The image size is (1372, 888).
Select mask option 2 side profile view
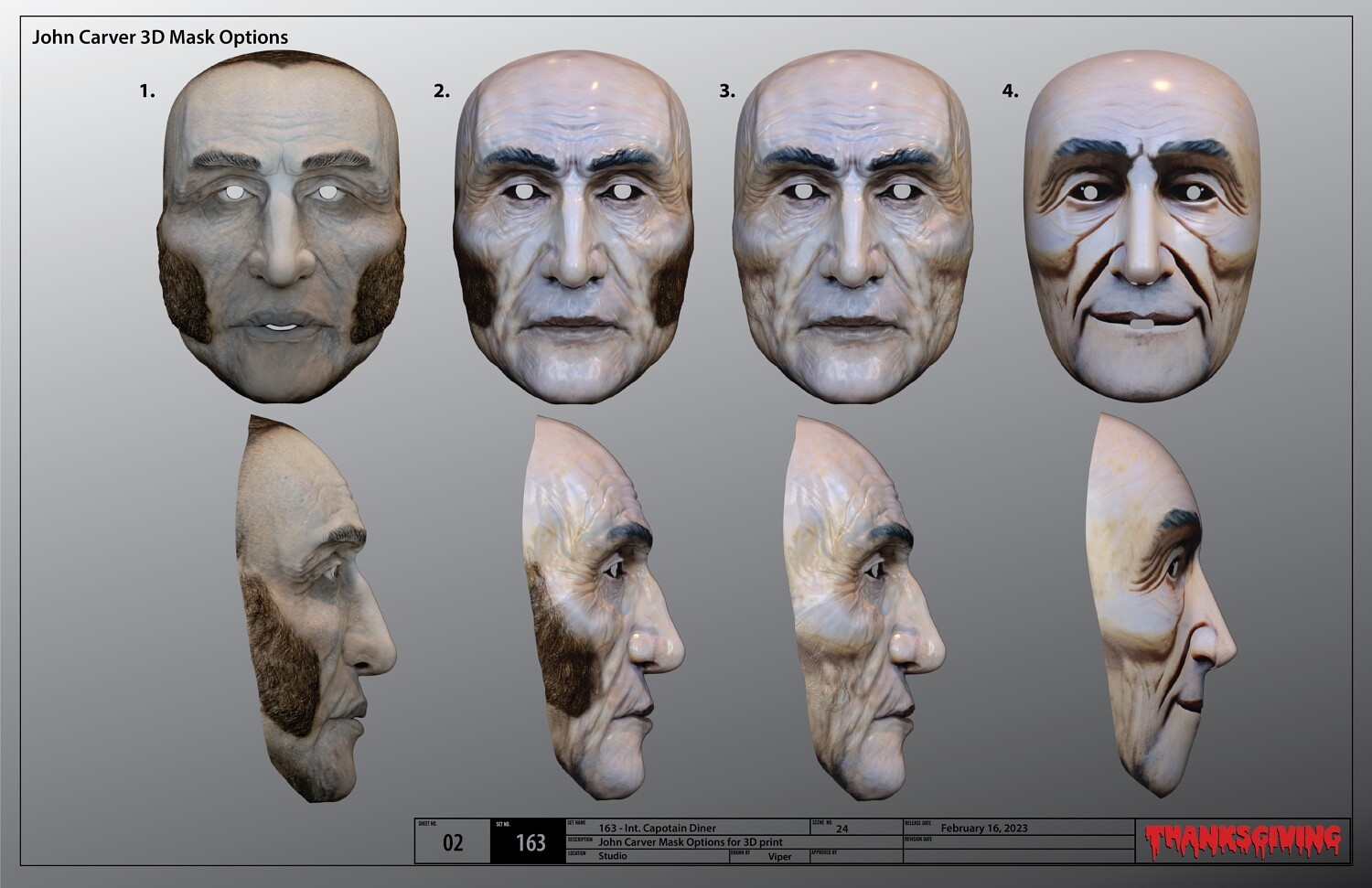tap(603, 609)
